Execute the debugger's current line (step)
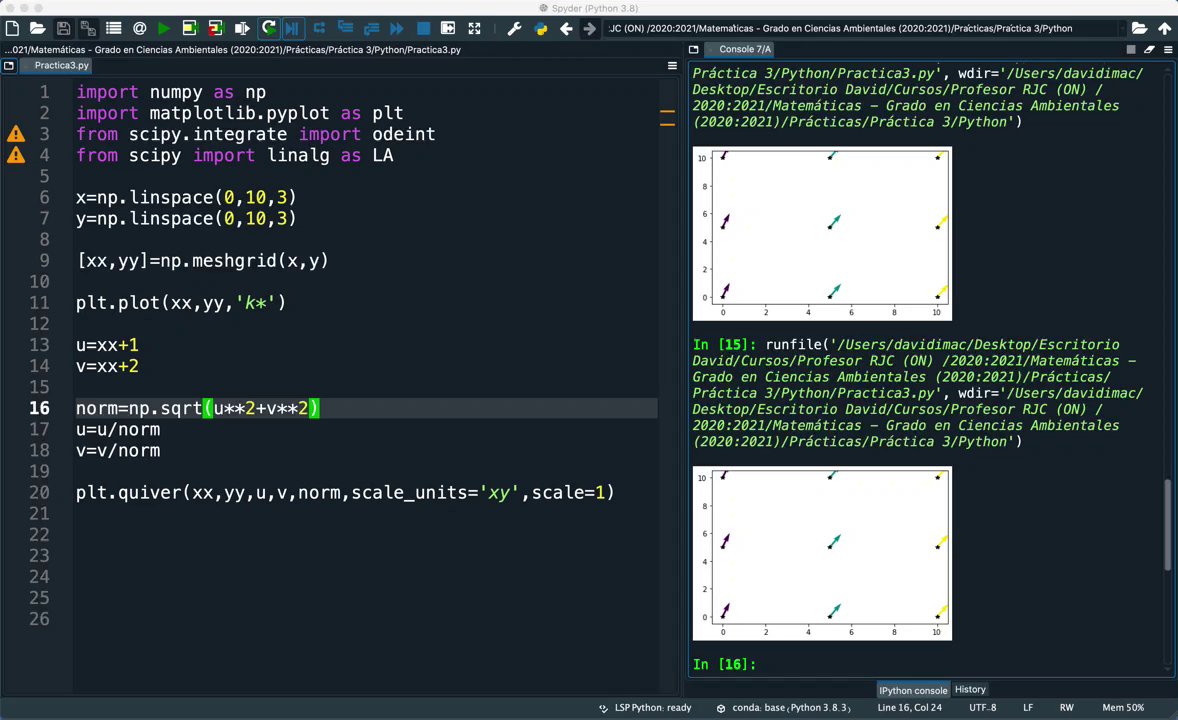Image resolution: width=1178 pixels, height=720 pixels. tap(319, 29)
